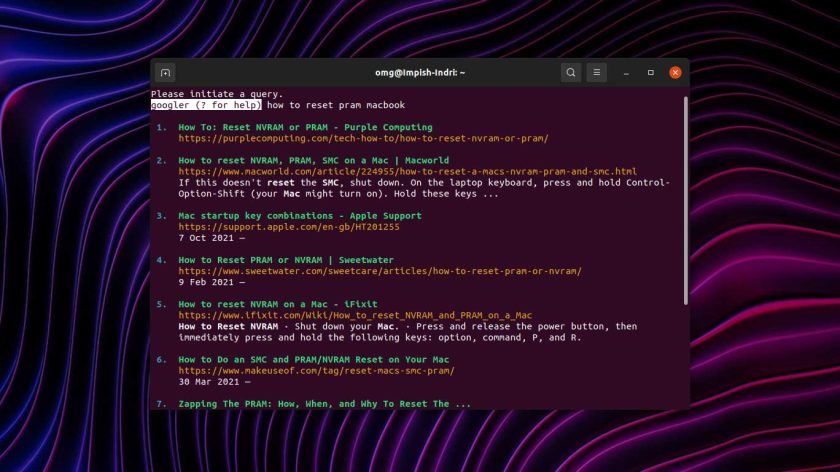This screenshot has height=472, width=840.
Task: Click result number '2.'
Action: click(x=162, y=160)
